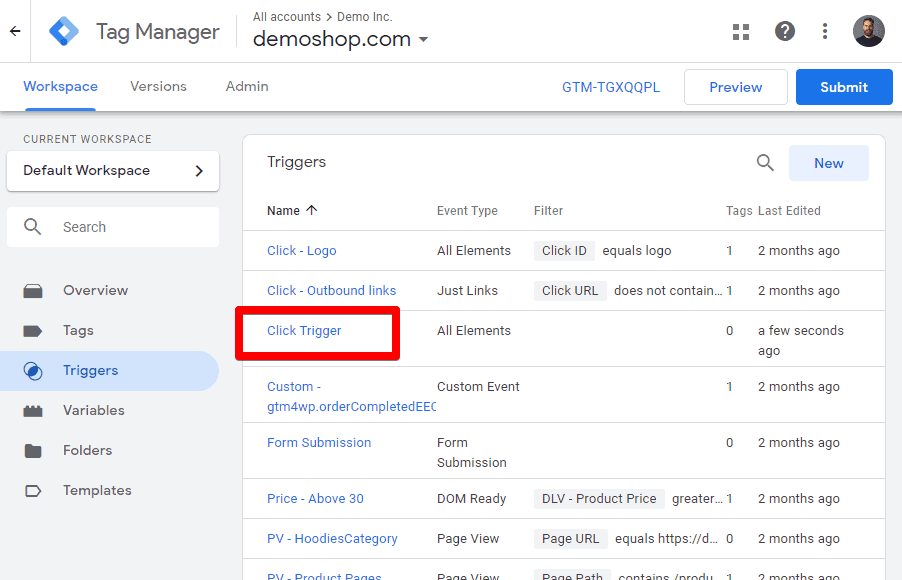Screen dimensions: 902x580
Task: Expand the demoshop.com container dropdown
Action: pos(423,40)
